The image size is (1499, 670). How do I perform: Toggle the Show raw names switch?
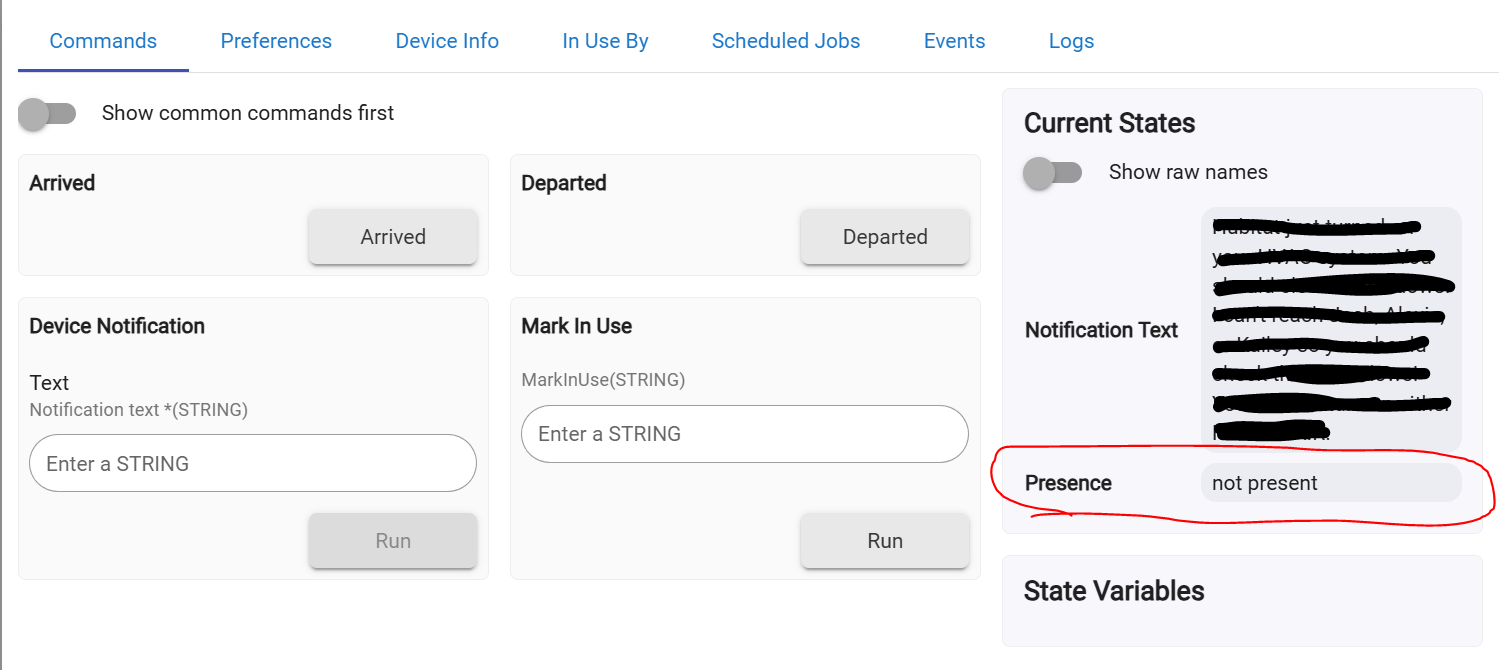tap(1052, 172)
